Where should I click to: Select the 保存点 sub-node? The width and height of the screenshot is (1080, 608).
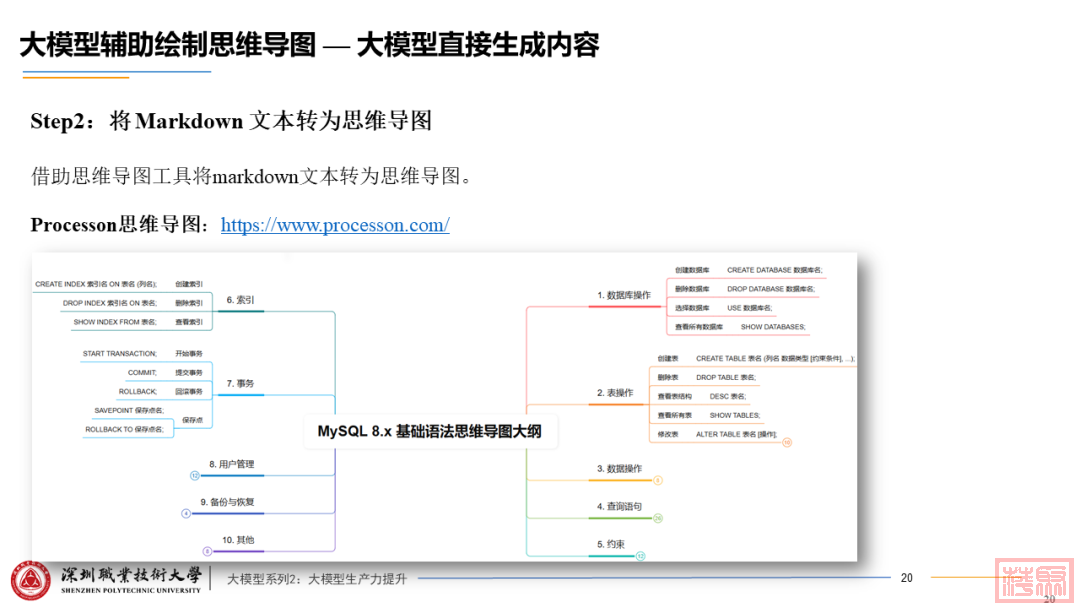pyautogui.click(x=192, y=420)
